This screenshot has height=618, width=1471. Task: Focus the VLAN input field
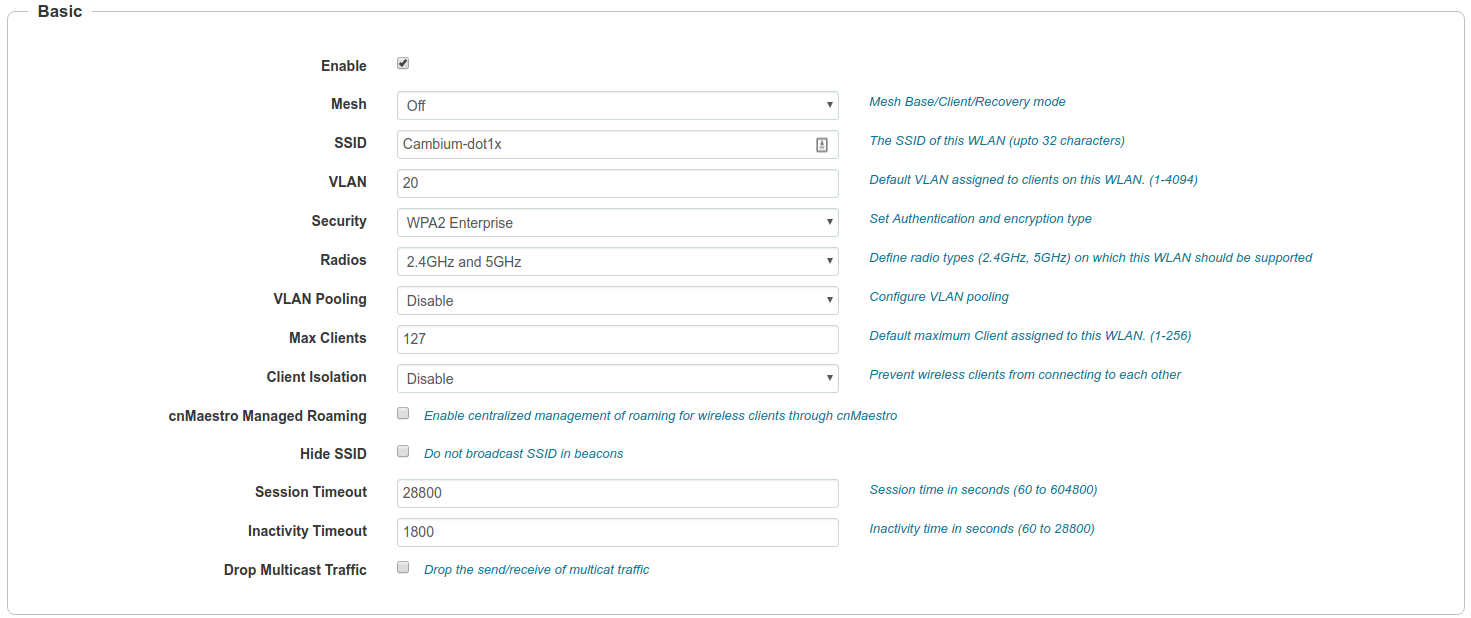(x=617, y=183)
